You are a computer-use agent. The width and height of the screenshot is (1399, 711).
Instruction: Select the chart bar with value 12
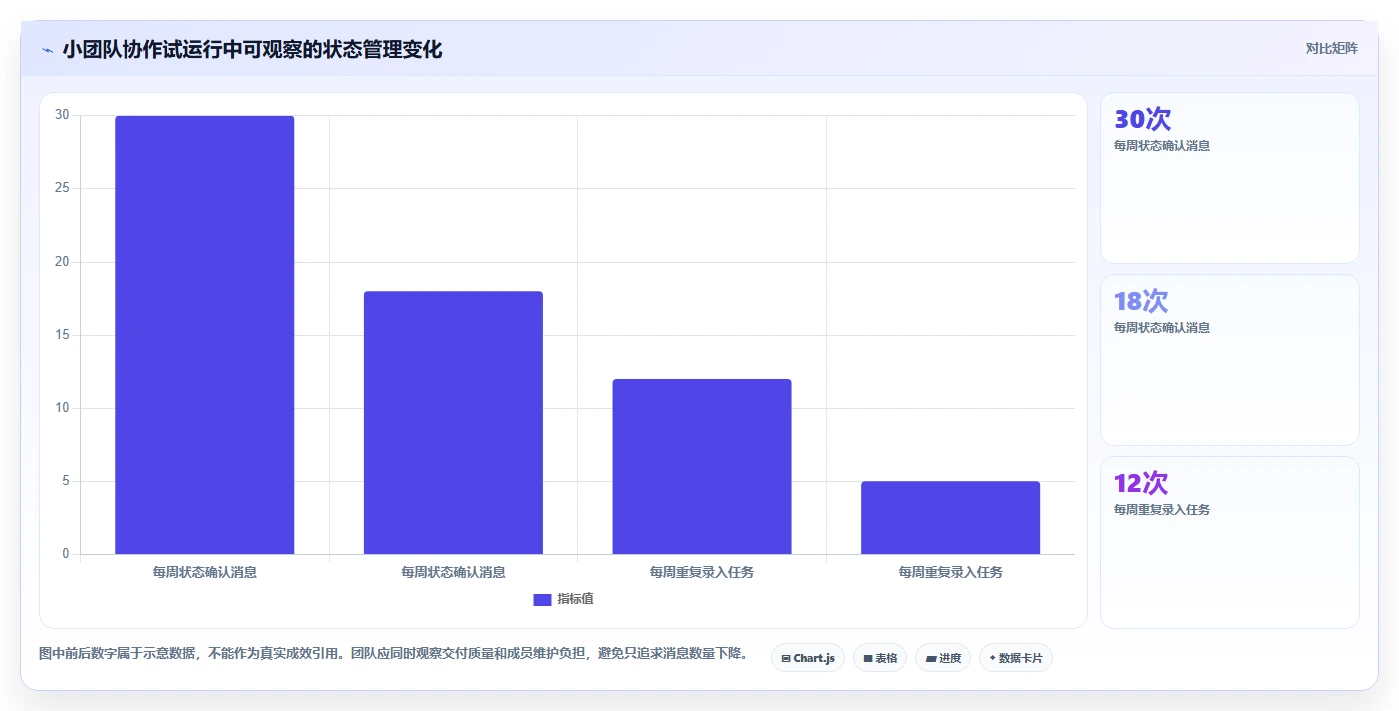[x=702, y=466]
